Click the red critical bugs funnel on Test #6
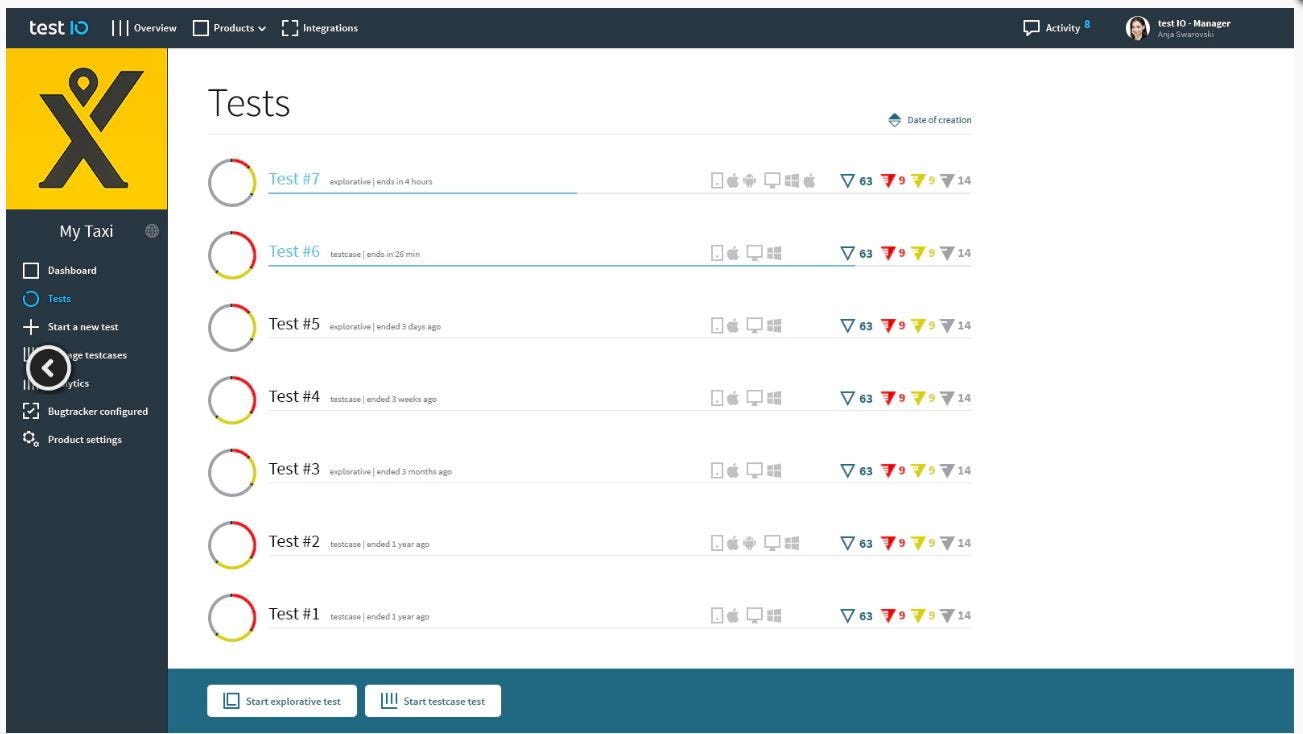Screen dimensions: 1303x734 pos(889,253)
